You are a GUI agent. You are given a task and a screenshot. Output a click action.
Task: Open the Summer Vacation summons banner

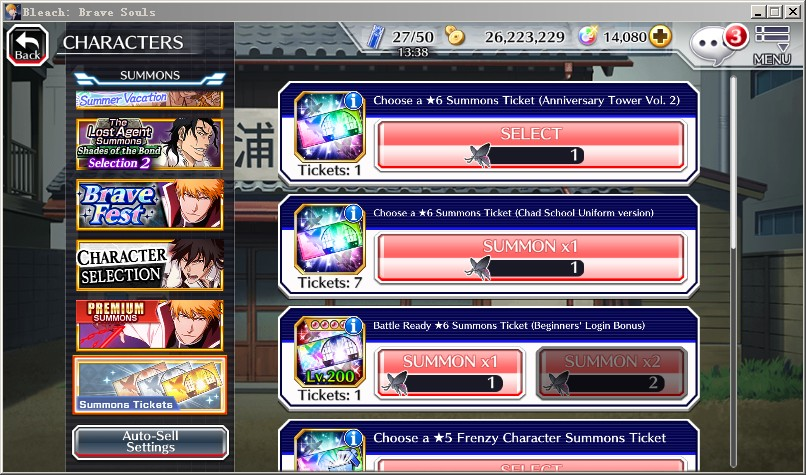[x=150, y=100]
